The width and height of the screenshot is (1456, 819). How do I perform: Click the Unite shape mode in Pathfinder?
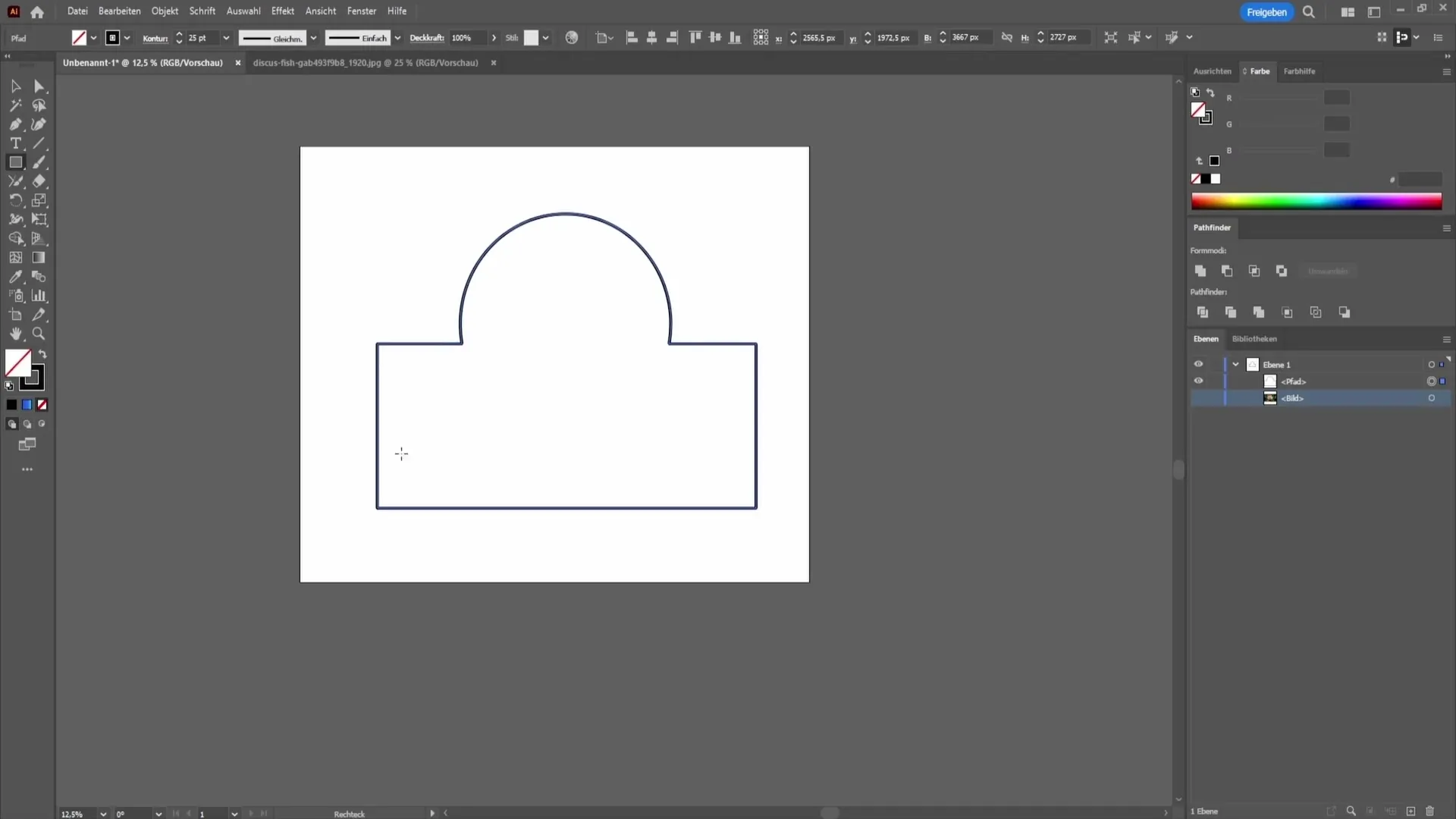pos(1200,271)
